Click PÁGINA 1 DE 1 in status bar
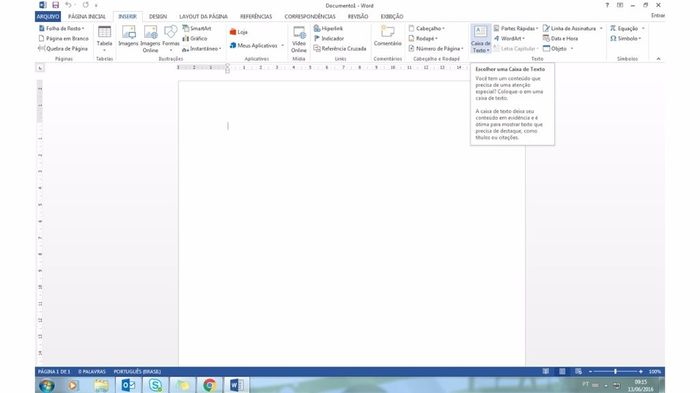The image size is (700, 393). pyautogui.click(x=54, y=371)
